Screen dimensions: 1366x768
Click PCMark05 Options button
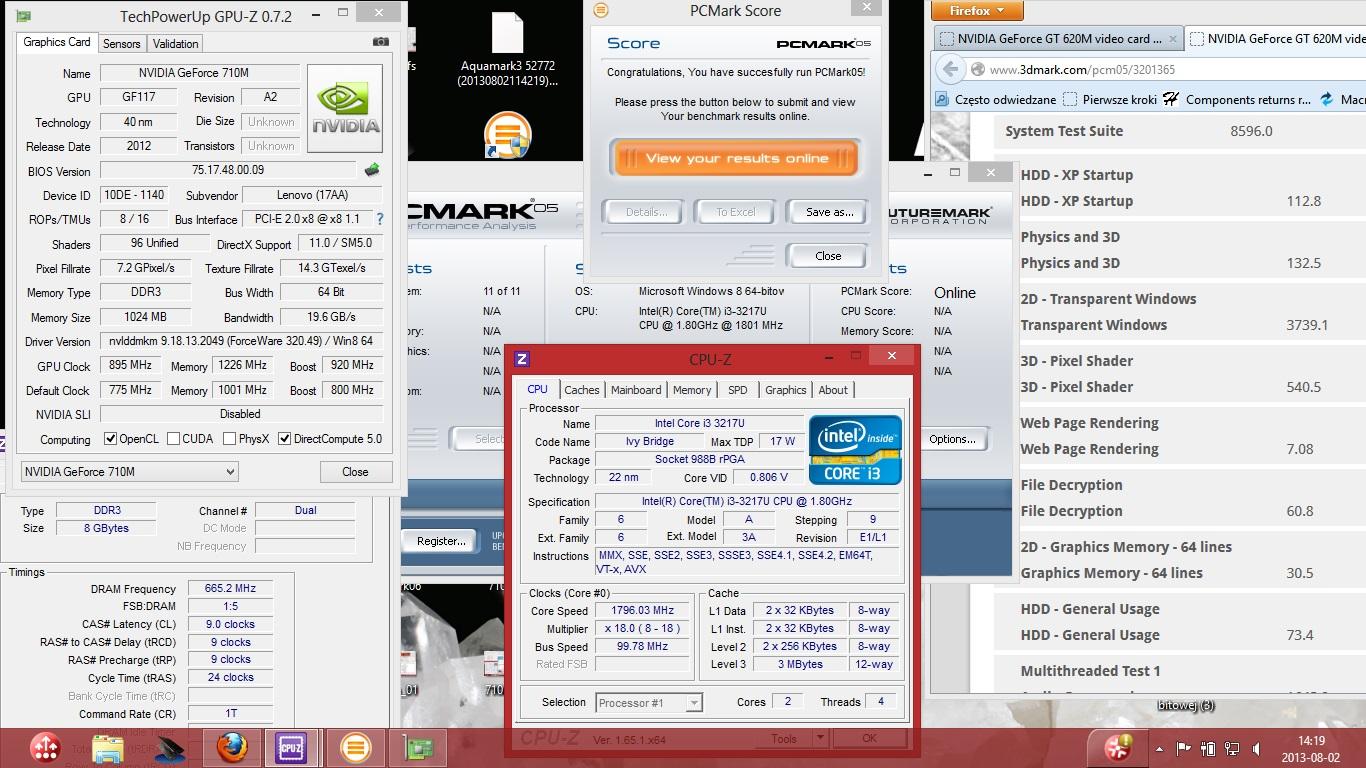pos(951,439)
